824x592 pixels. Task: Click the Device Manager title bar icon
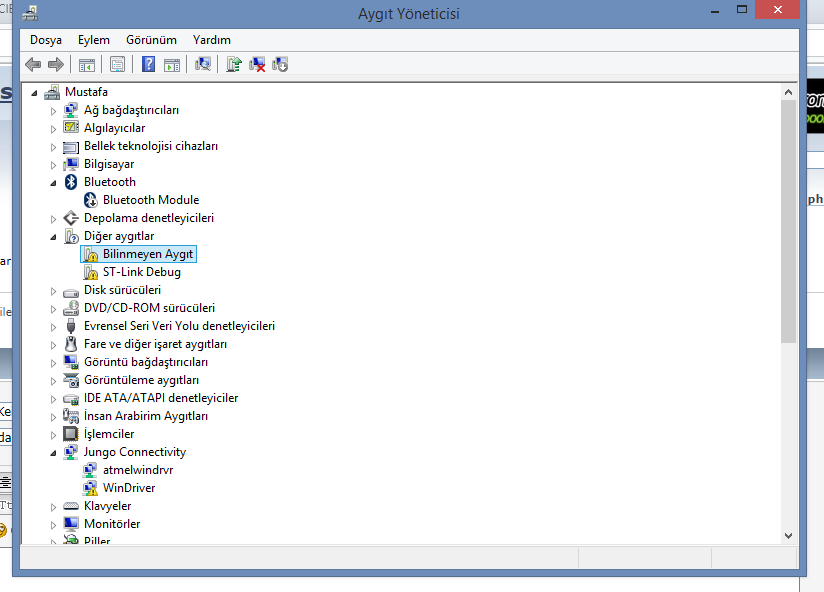pos(30,13)
